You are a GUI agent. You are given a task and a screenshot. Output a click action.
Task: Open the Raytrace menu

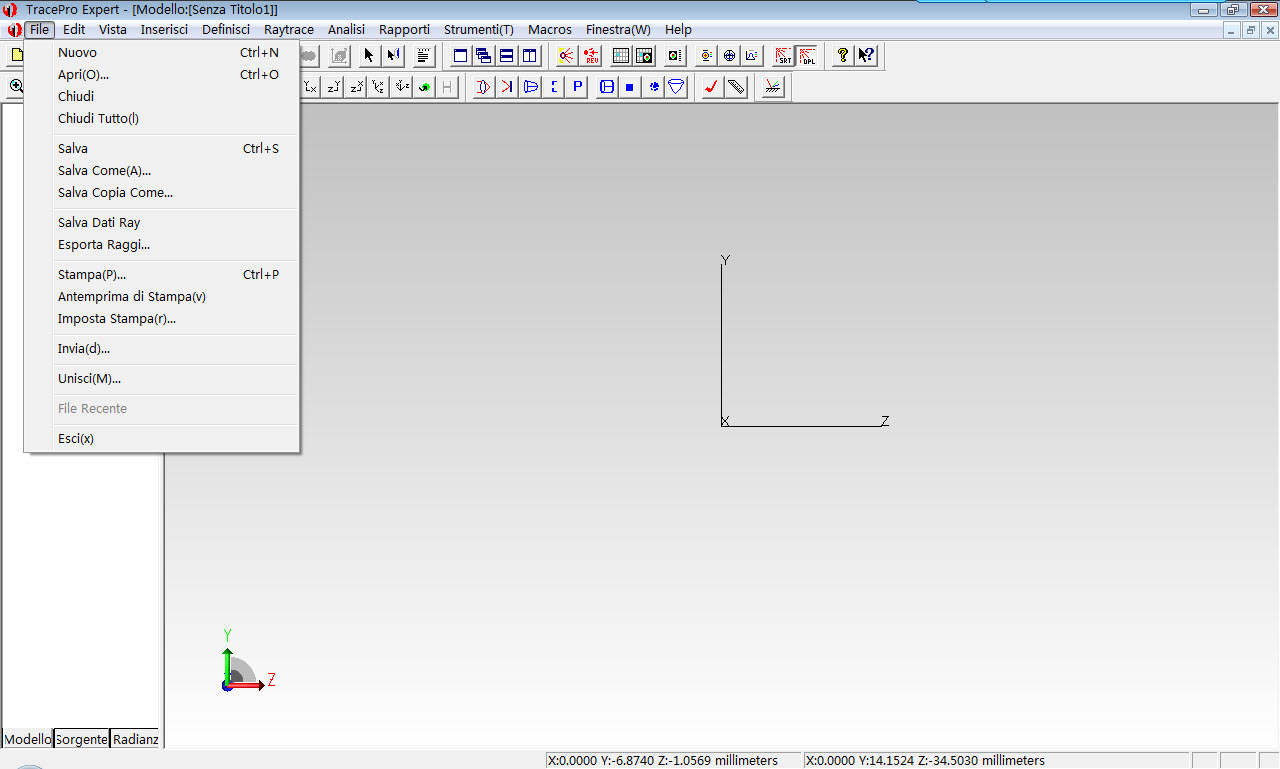coord(289,30)
